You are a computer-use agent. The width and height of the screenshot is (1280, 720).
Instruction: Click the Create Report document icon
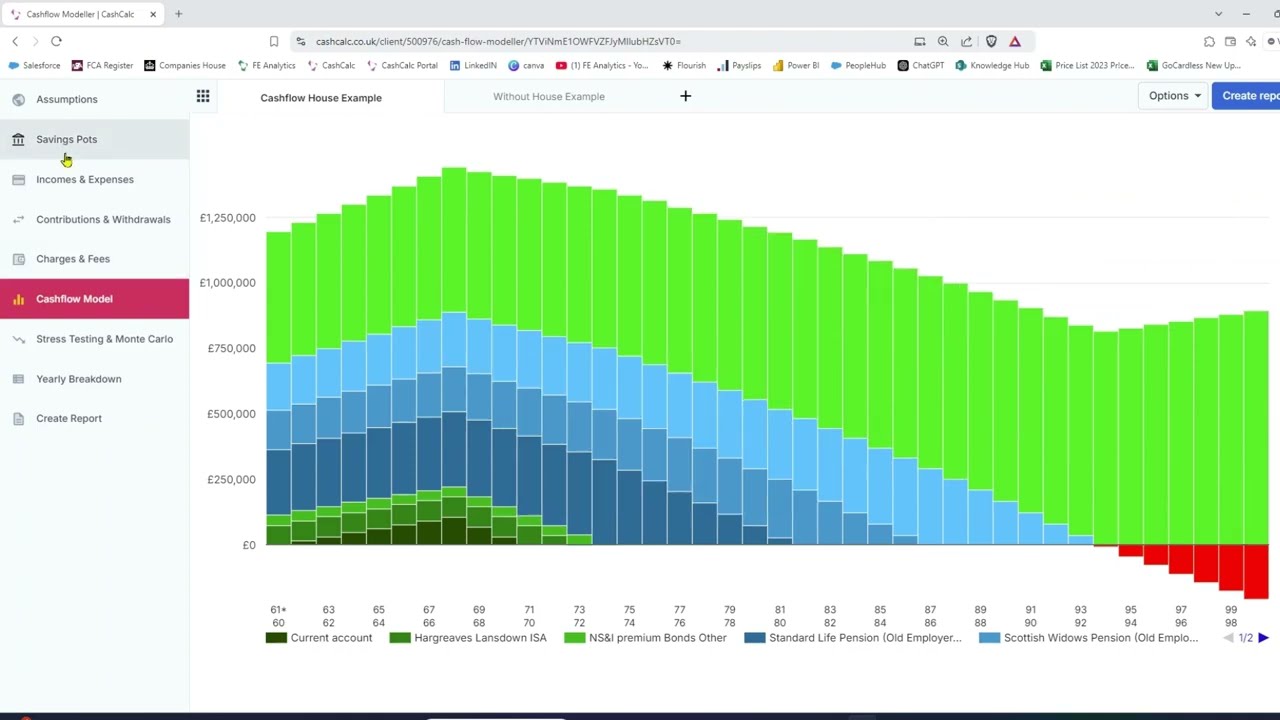[18, 418]
